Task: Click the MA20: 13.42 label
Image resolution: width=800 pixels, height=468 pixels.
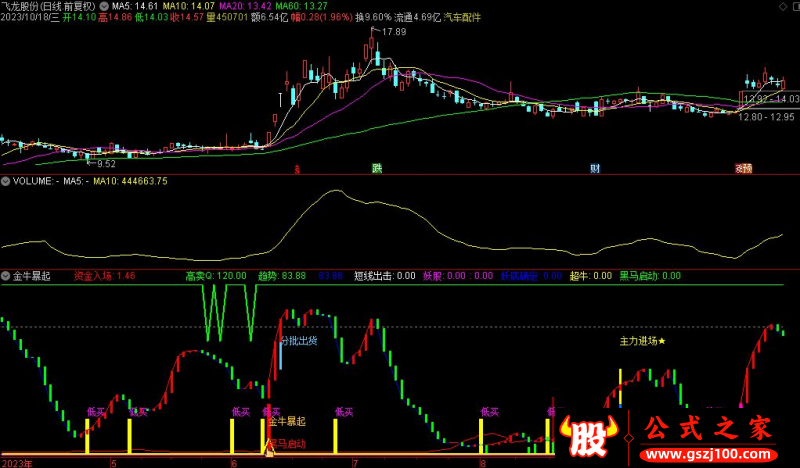Action: pyautogui.click(x=245, y=7)
